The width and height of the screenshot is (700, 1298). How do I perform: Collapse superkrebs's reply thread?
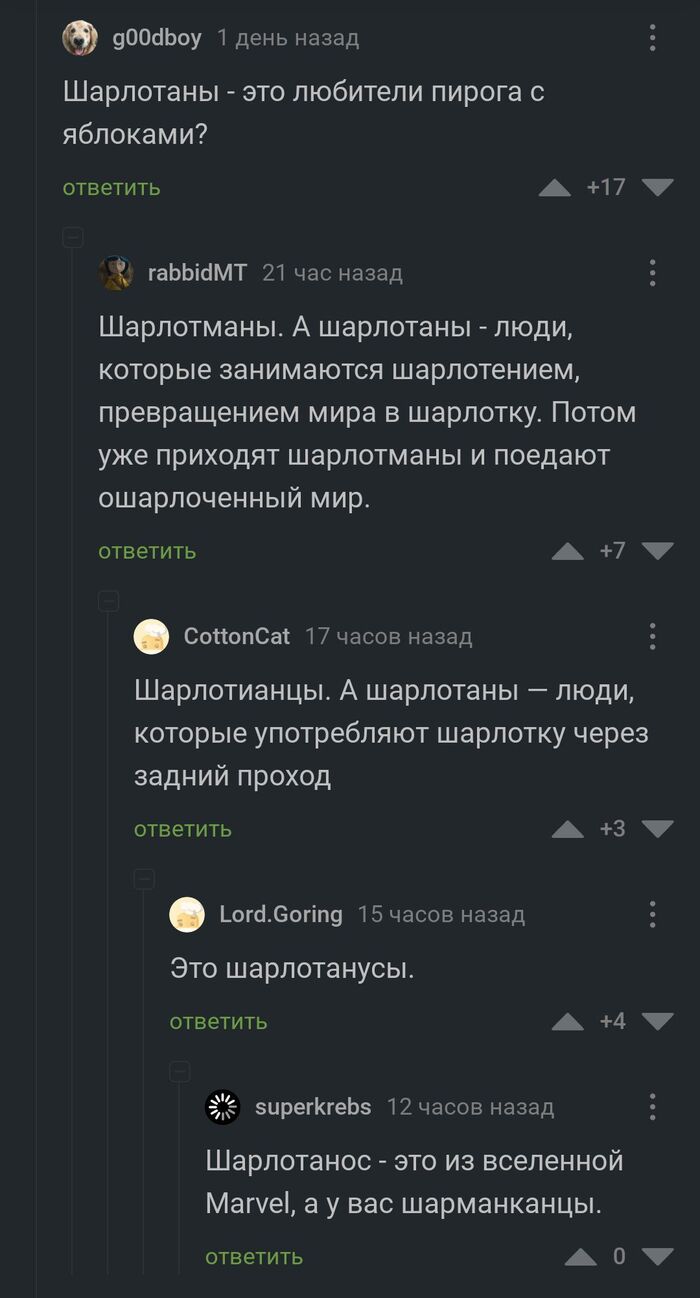click(180, 1071)
